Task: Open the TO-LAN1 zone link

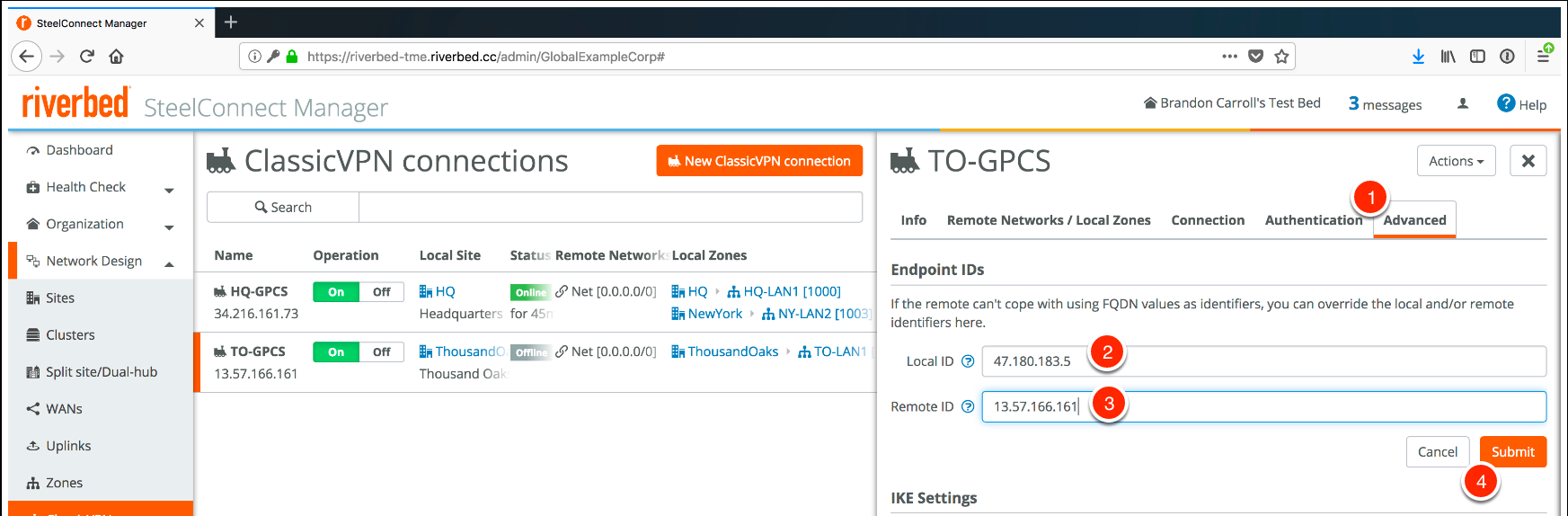Action: 832,351
